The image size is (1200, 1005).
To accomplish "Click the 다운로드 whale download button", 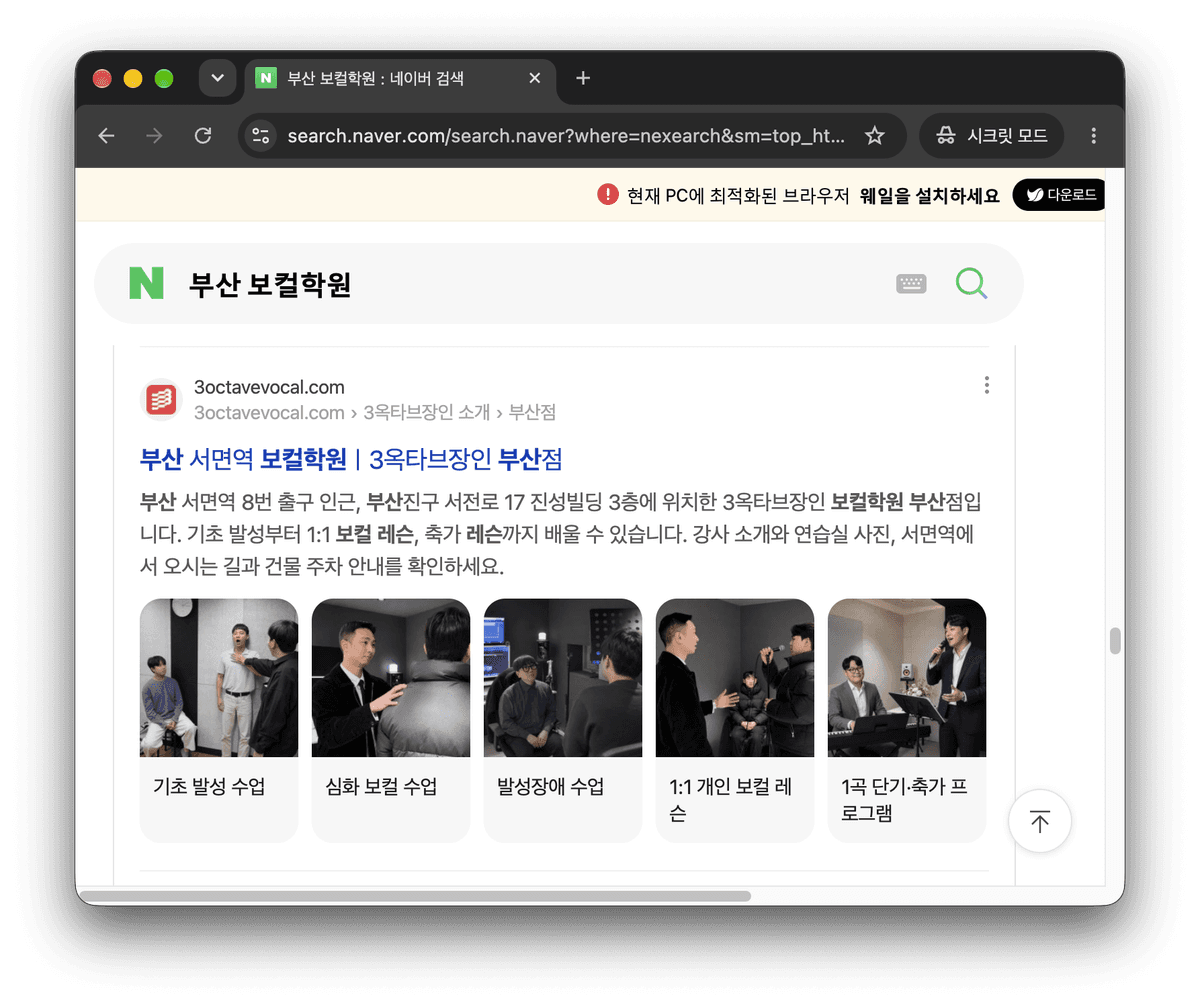I will point(1060,195).
